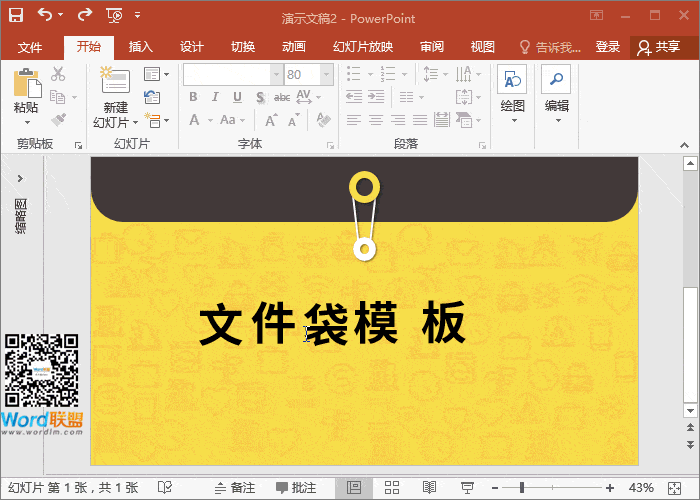This screenshot has width=700, height=500.
Task: Switch to the Animations (动画) tab
Action: click(293, 47)
